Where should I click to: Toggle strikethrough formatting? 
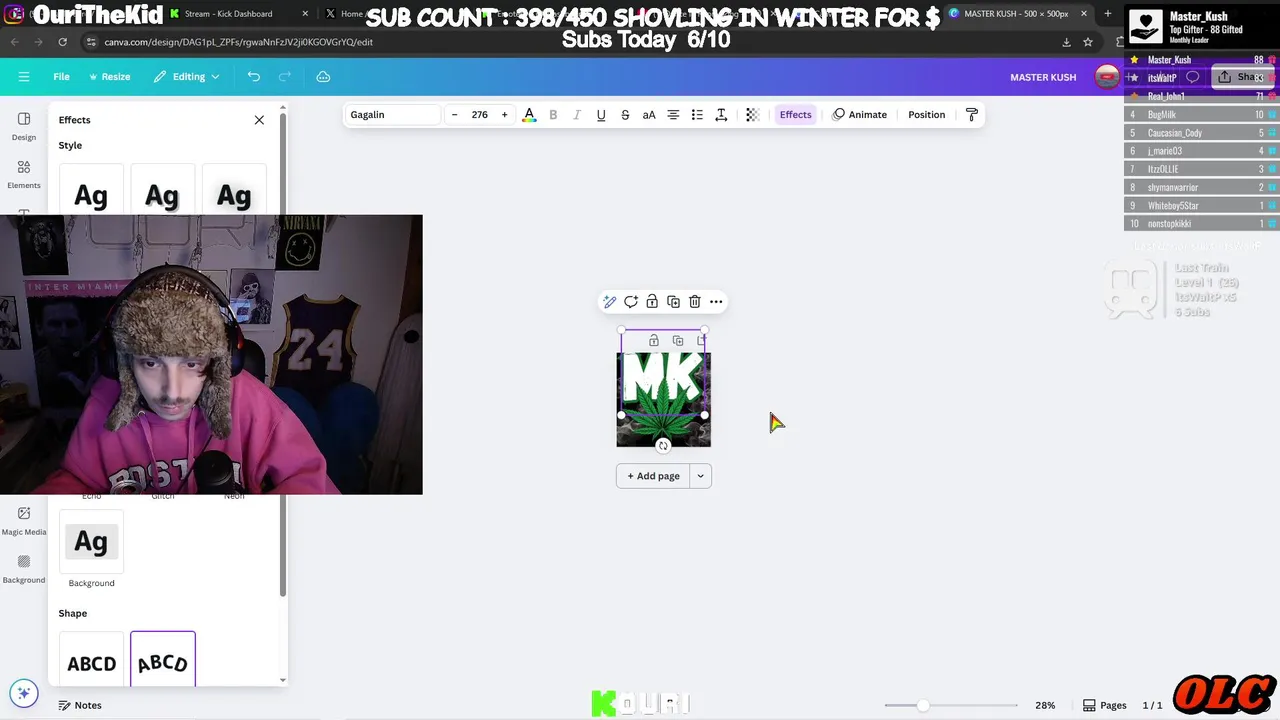[625, 115]
